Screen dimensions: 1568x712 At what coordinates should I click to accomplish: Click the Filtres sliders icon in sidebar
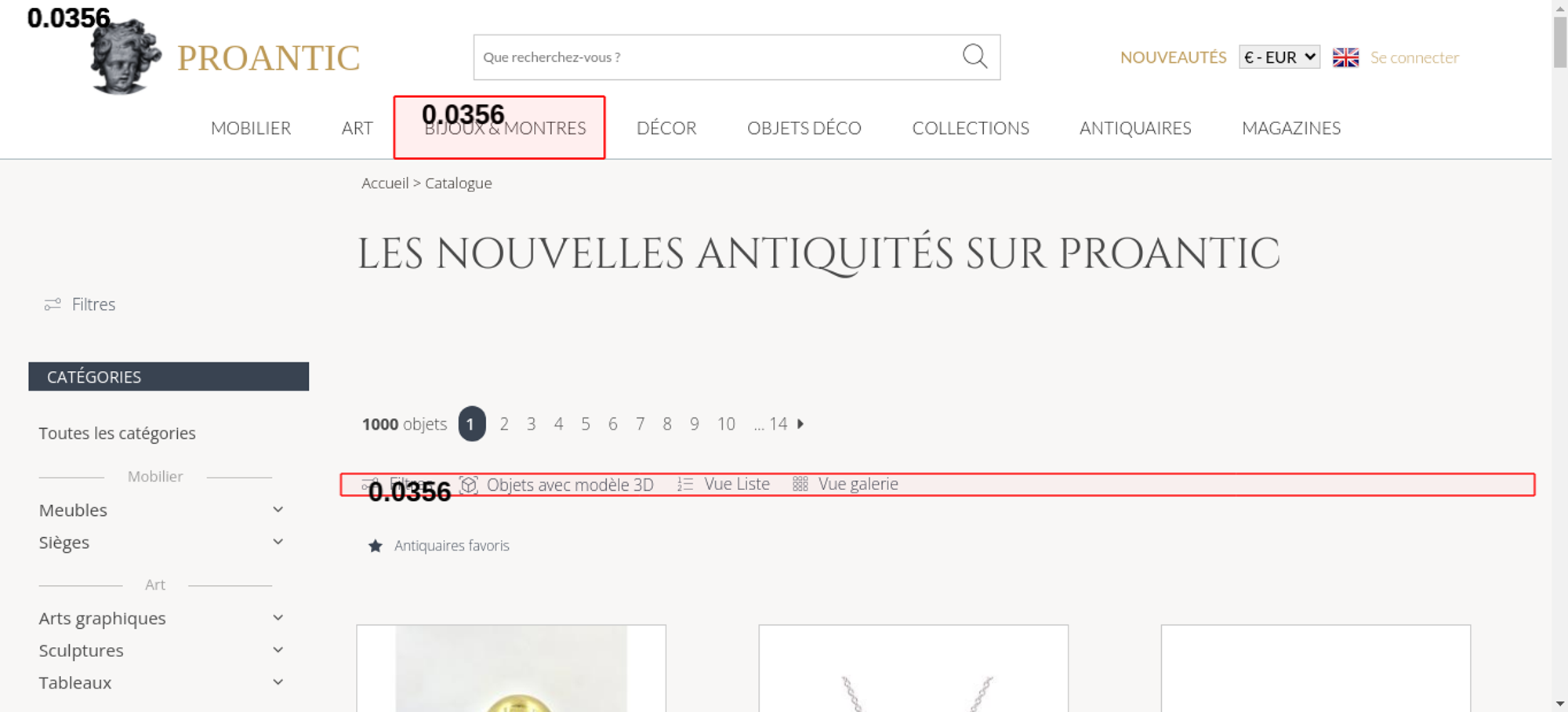(53, 304)
